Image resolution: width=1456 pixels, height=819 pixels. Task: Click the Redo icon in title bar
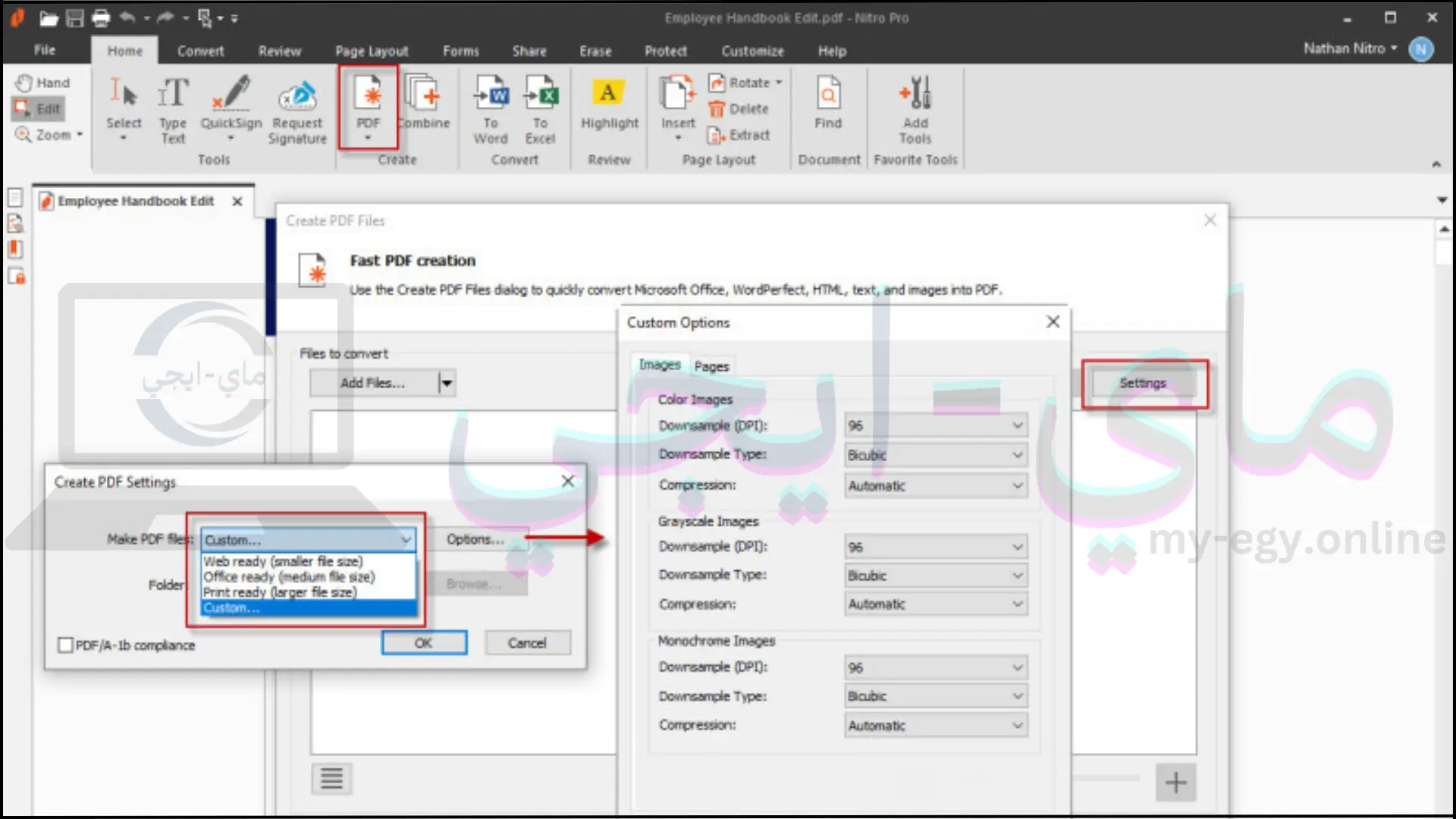pyautogui.click(x=165, y=17)
